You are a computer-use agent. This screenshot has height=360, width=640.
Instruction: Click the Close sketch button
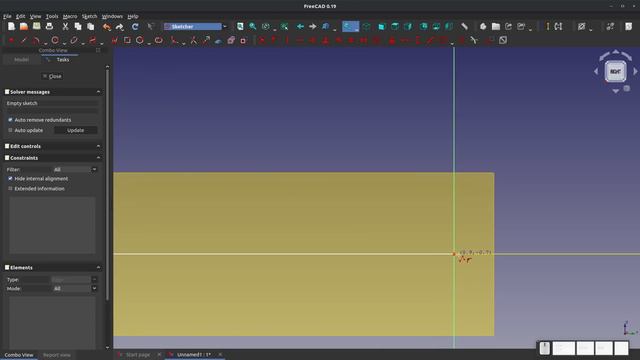pos(52,76)
